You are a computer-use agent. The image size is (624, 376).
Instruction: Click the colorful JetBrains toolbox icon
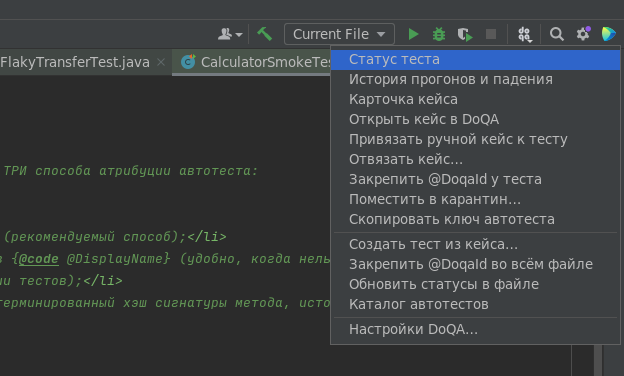[x=609, y=34]
